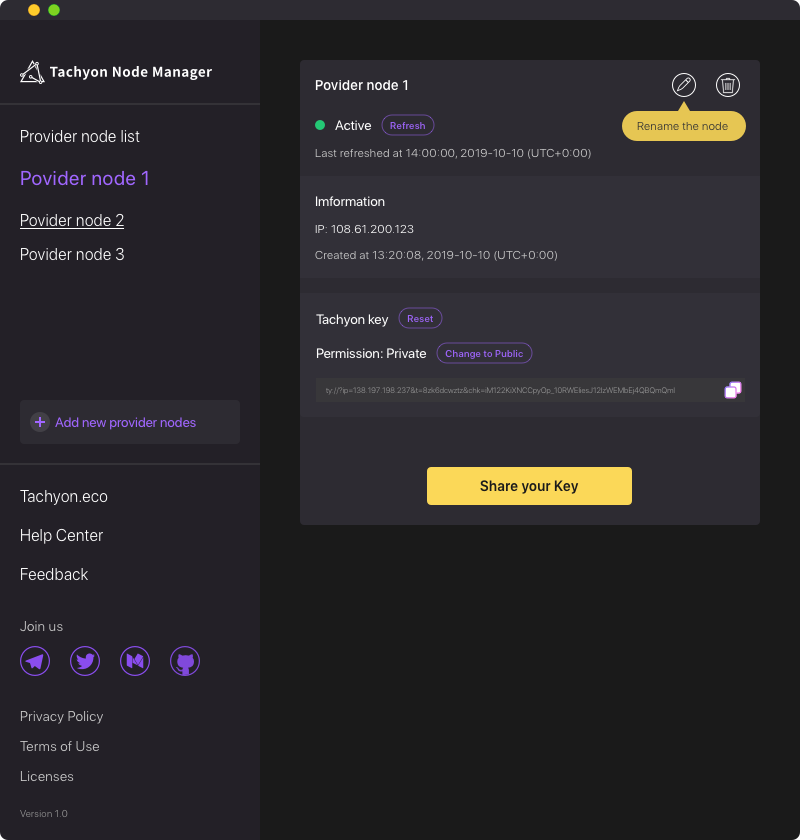800x840 pixels.
Task: Copy the Tachyon key with copy icon
Action: (x=732, y=390)
